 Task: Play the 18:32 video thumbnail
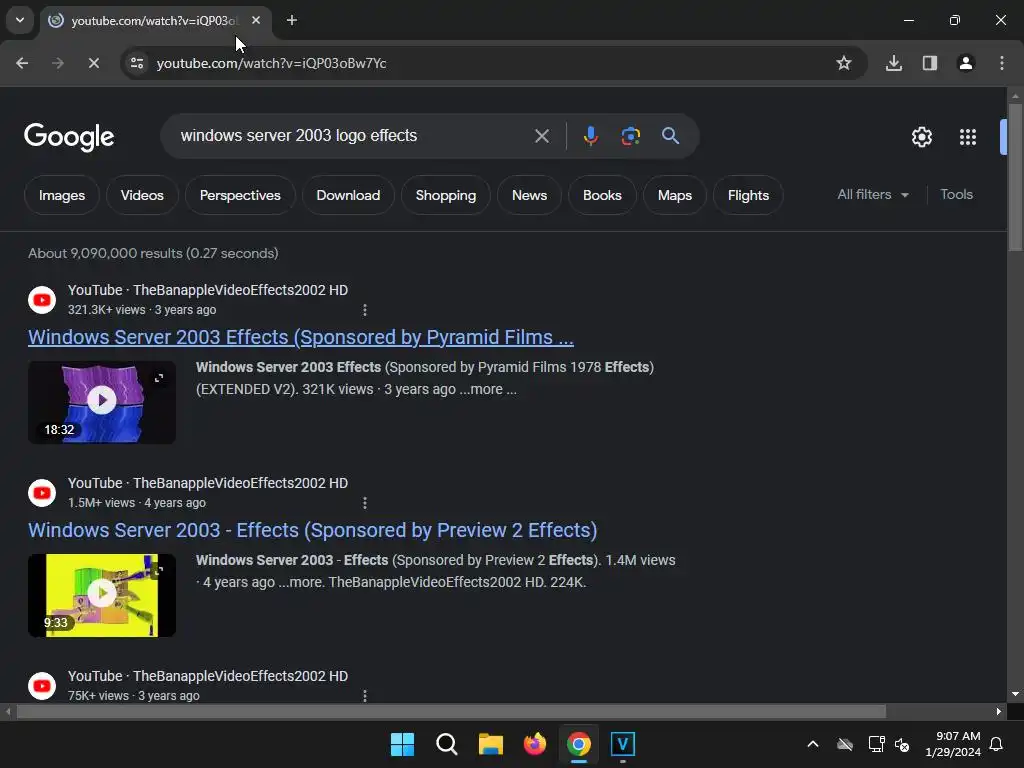tap(102, 402)
